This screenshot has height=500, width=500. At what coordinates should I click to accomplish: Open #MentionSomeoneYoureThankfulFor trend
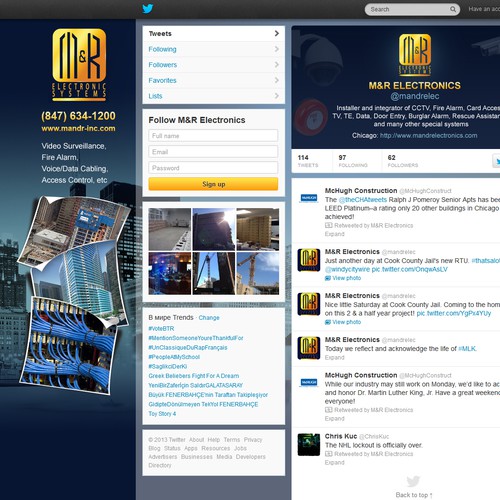(196, 338)
